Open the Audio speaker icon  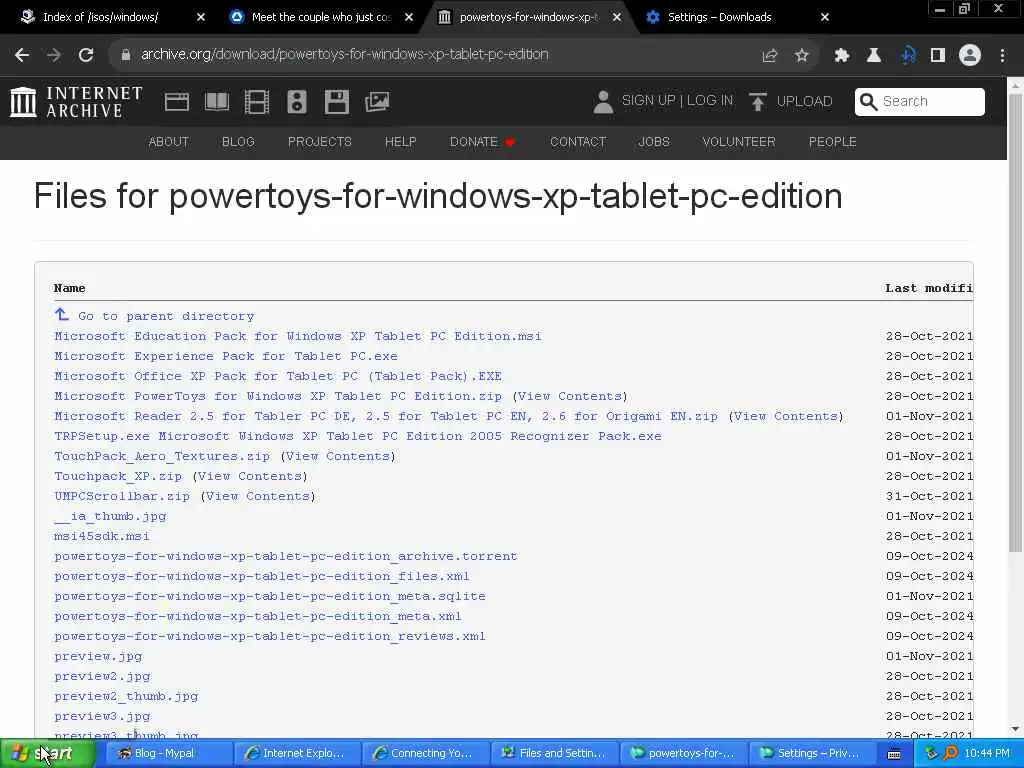[x=296, y=102]
